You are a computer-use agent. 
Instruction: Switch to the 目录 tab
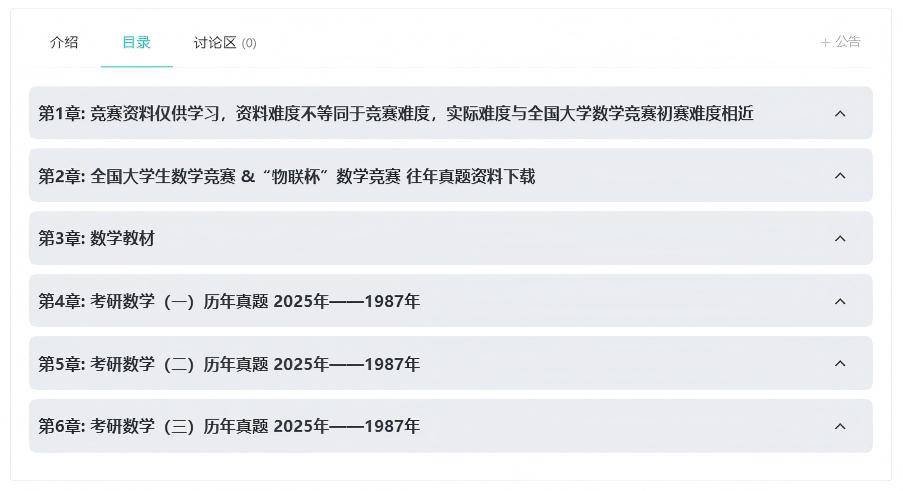tap(136, 42)
